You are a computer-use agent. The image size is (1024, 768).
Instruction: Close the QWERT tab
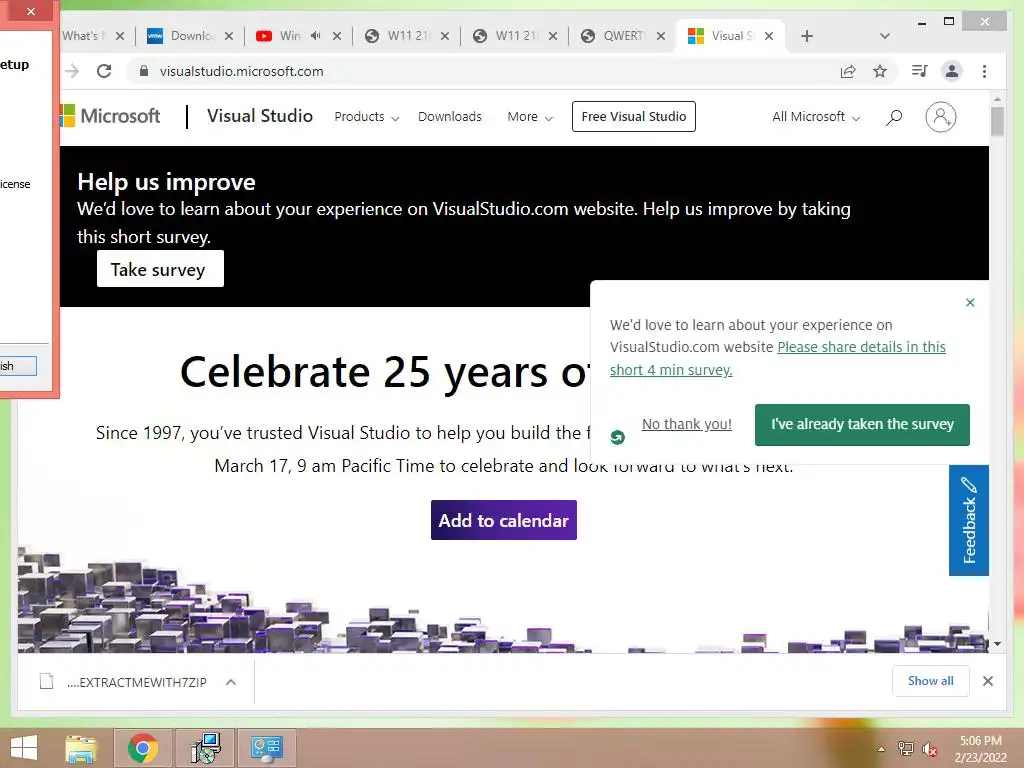[x=661, y=36]
